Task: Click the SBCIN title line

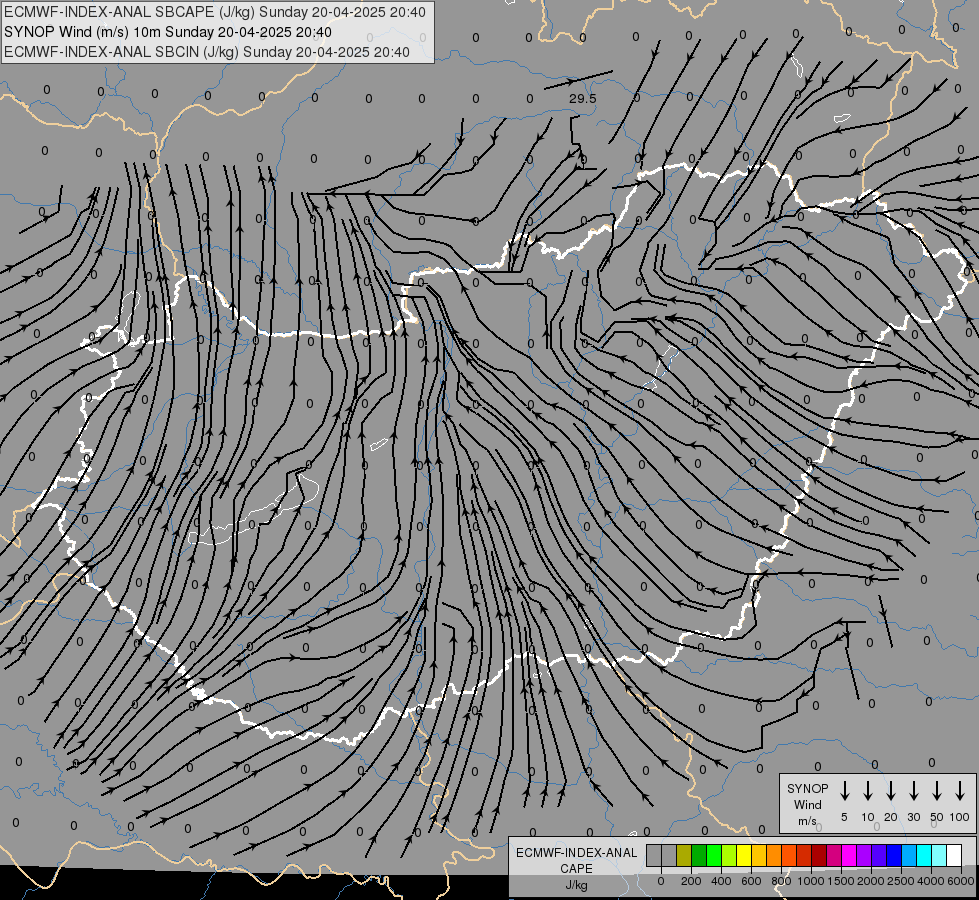Action: tap(207, 52)
